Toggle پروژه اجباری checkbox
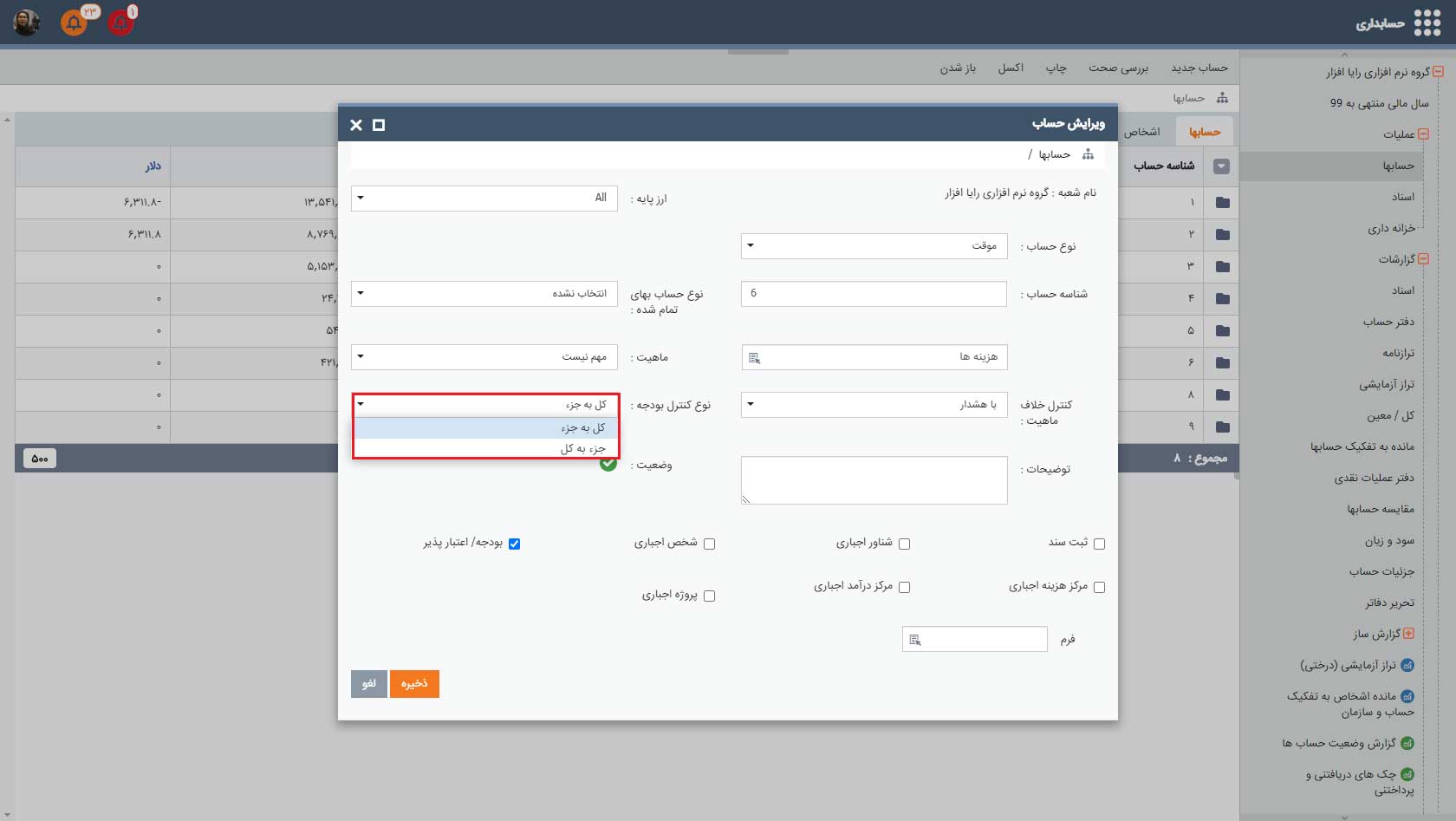Image resolution: width=1456 pixels, height=821 pixels. pyautogui.click(x=709, y=596)
